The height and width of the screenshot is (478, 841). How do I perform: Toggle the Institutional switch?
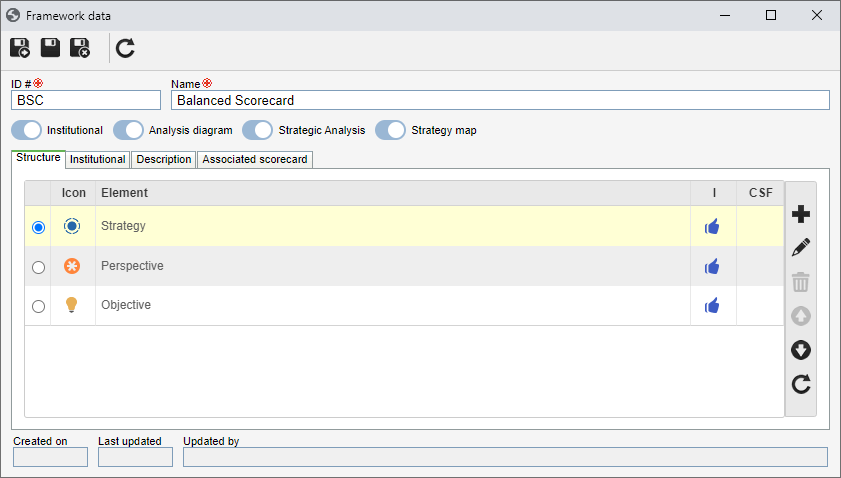point(26,130)
